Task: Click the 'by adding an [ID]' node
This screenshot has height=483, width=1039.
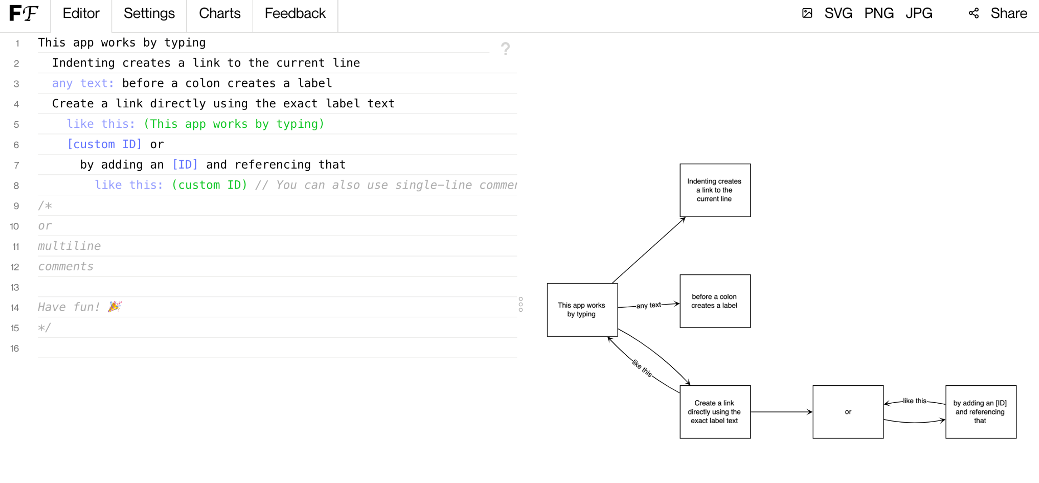Action: 980,411
